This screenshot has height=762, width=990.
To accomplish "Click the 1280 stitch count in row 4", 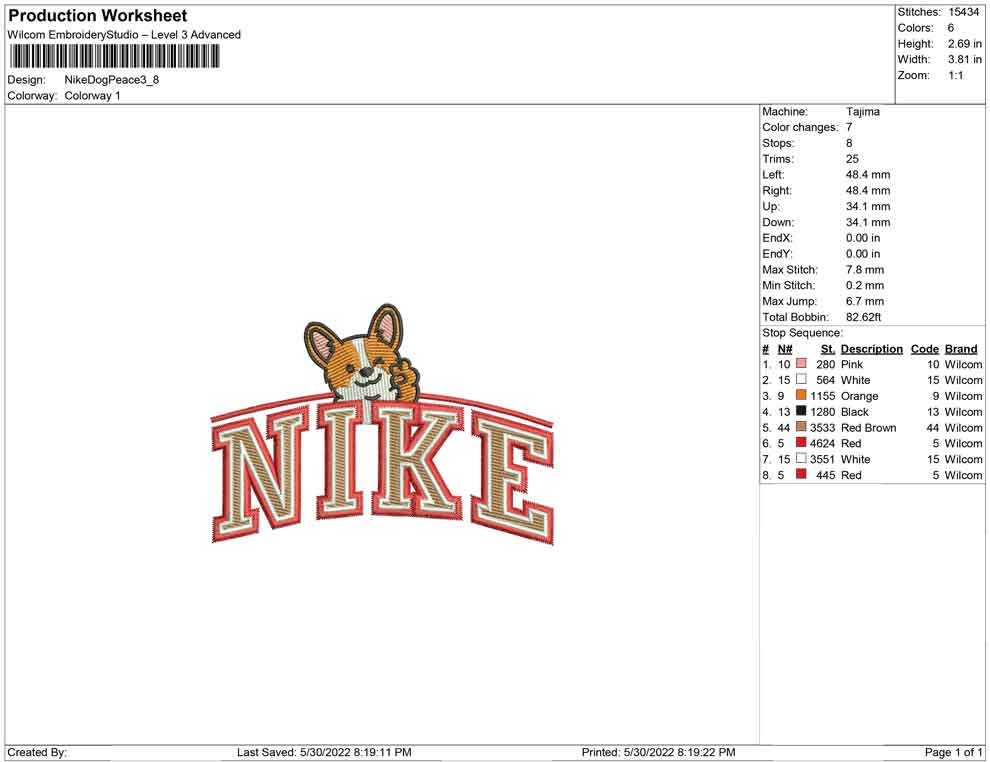I will click(x=823, y=412).
